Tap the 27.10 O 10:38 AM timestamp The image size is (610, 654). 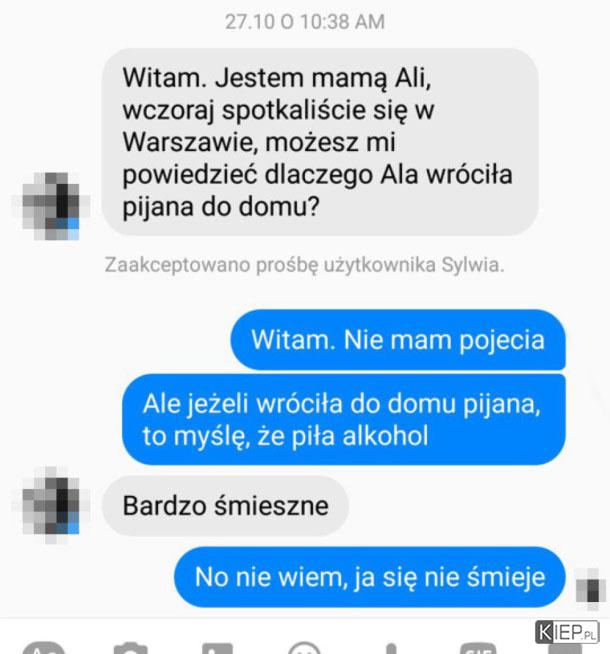pyautogui.click(x=305, y=22)
